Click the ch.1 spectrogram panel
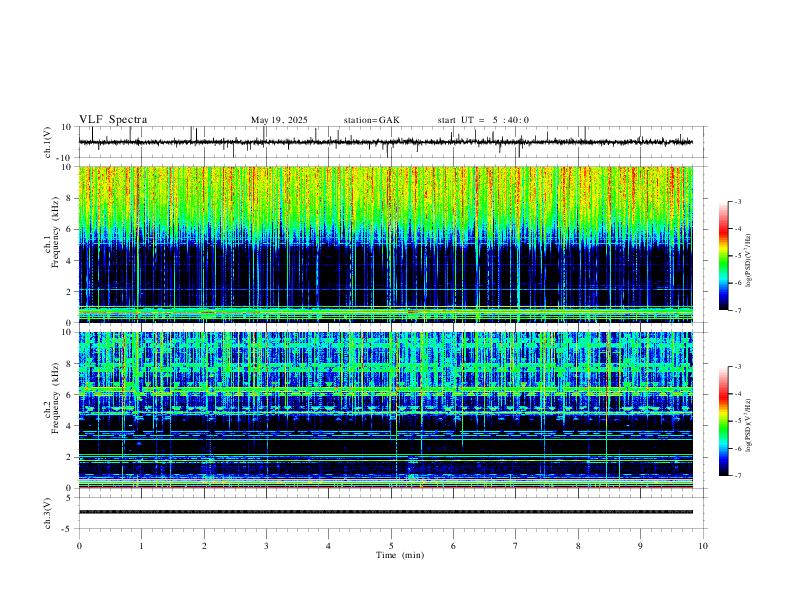 click(x=386, y=244)
